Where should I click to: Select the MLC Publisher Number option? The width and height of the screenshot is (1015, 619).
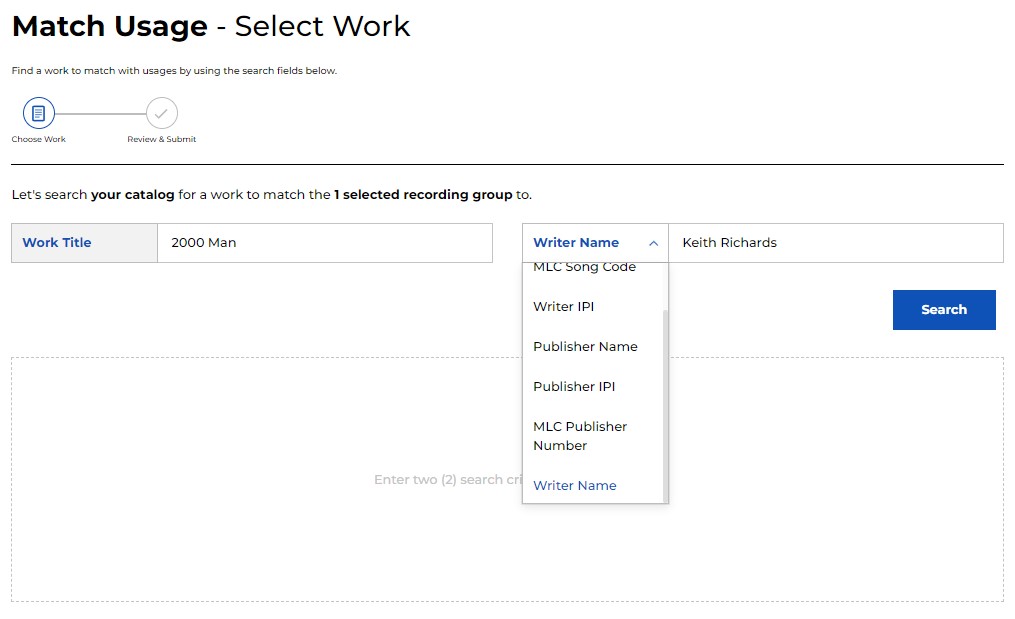[x=580, y=436]
